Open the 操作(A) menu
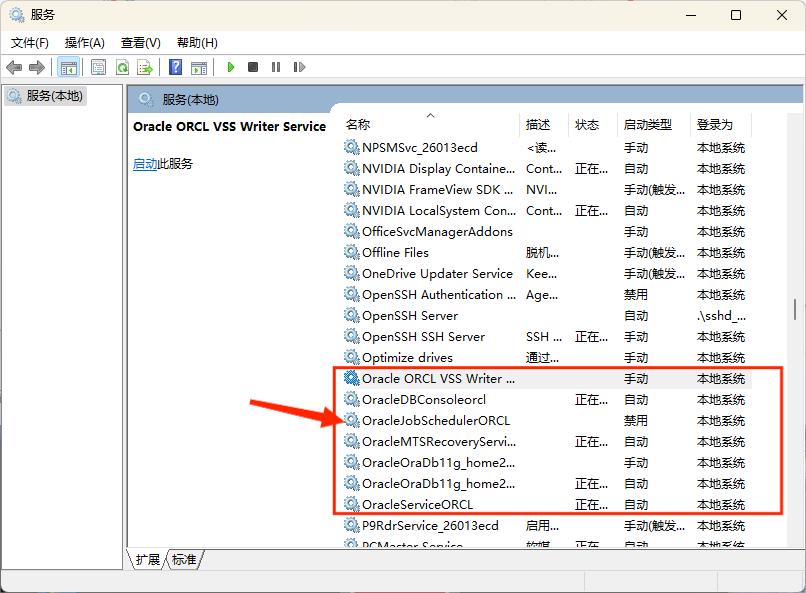The height and width of the screenshot is (593, 806). point(85,43)
